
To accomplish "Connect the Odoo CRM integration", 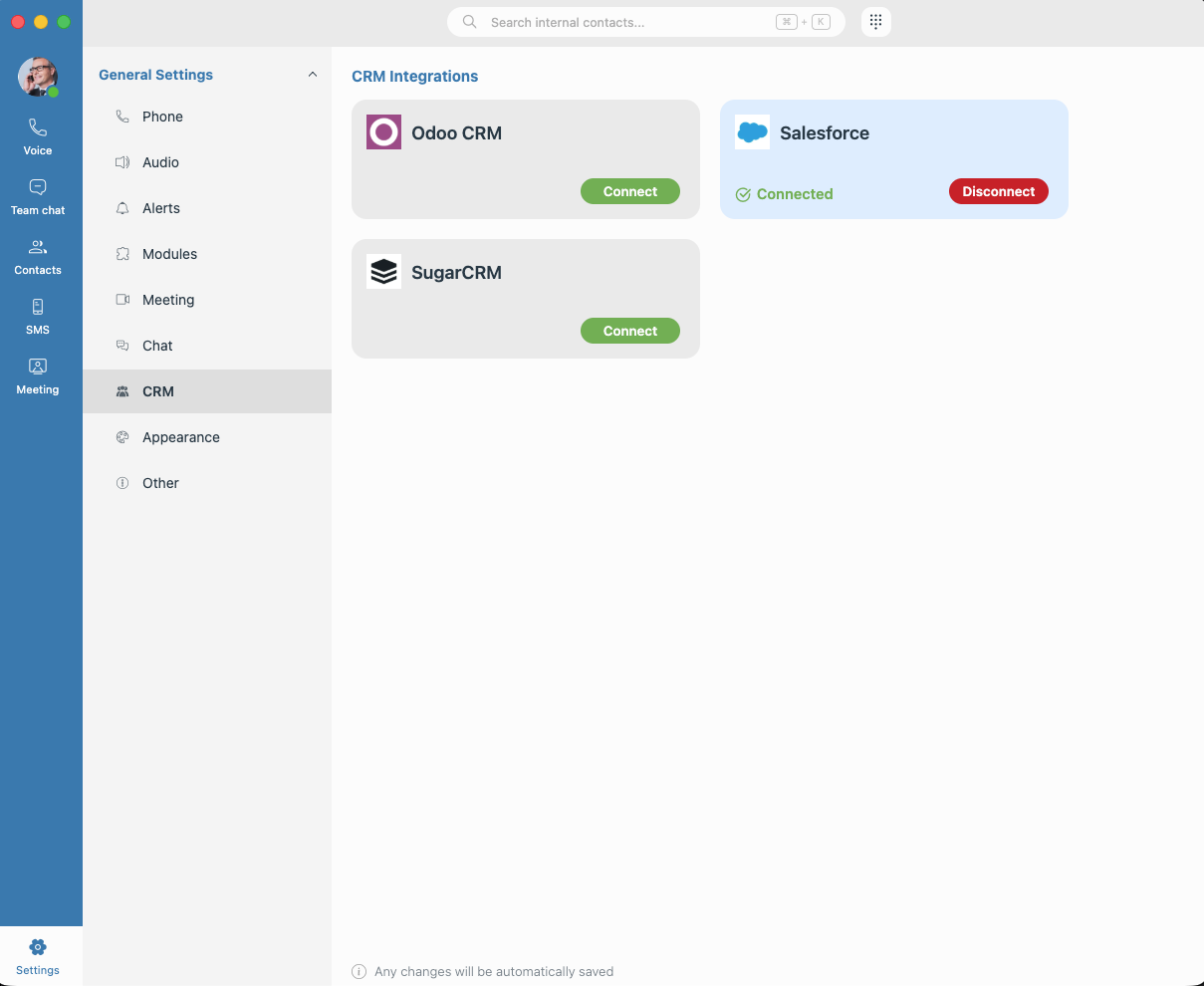I will pyautogui.click(x=629, y=190).
